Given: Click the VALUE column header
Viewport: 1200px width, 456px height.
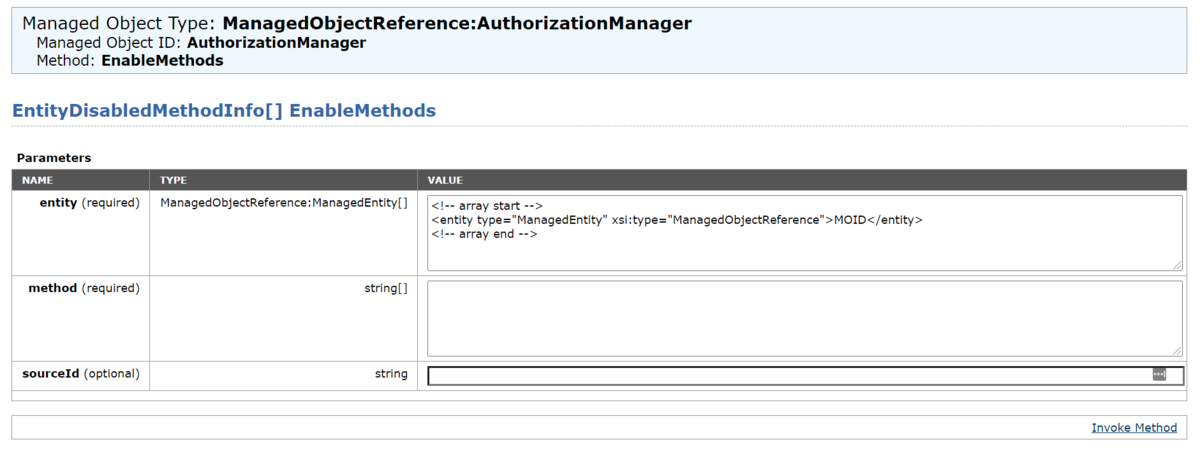Looking at the screenshot, I should (445, 180).
